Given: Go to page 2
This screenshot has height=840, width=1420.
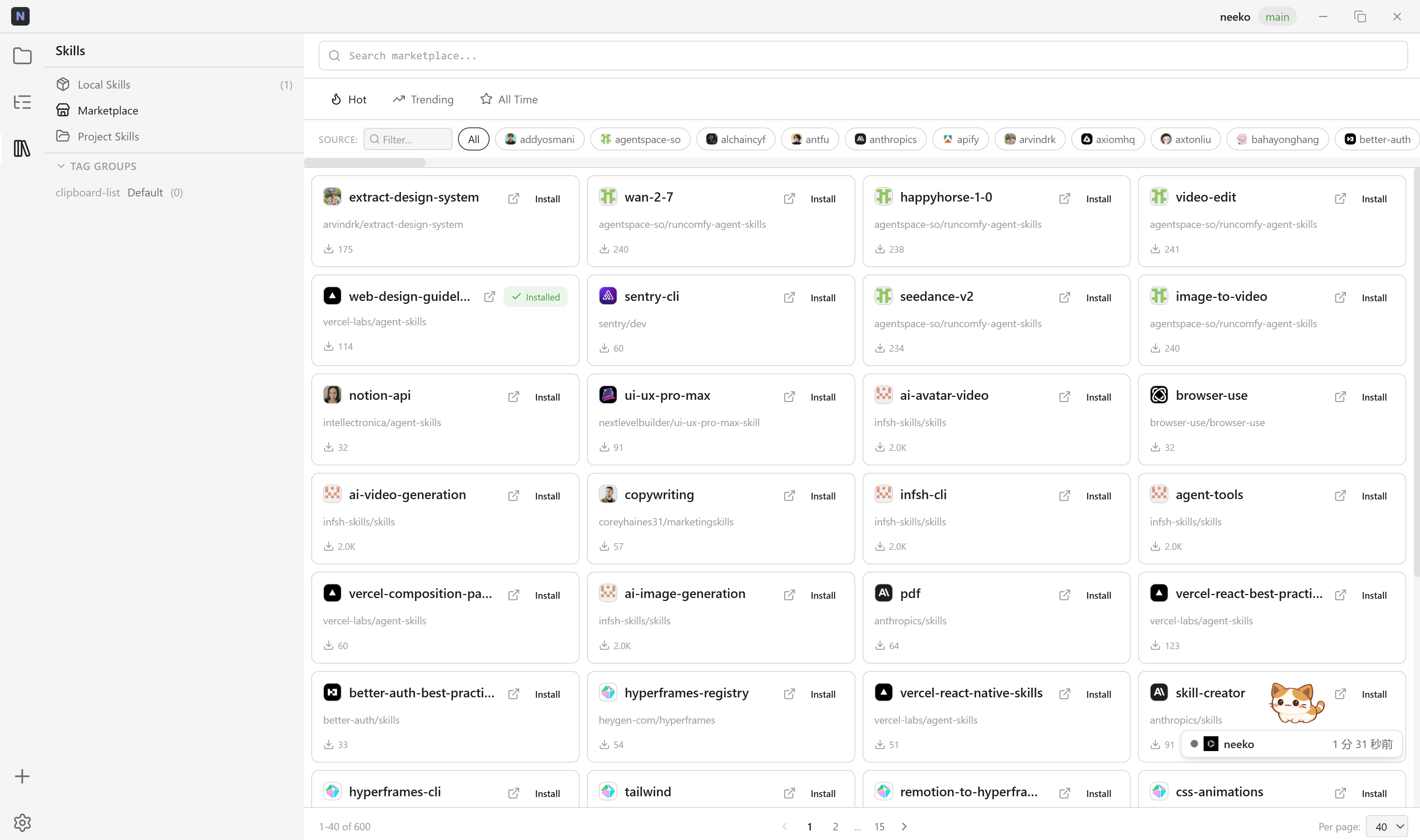Looking at the screenshot, I should [x=835, y=827].
